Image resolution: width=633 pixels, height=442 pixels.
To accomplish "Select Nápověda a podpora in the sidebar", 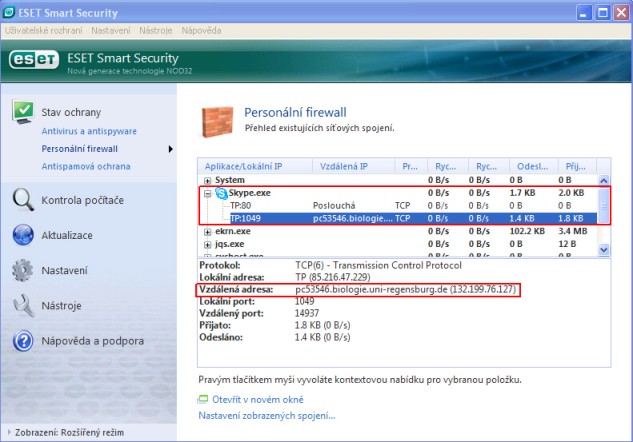I will [92, 341].
